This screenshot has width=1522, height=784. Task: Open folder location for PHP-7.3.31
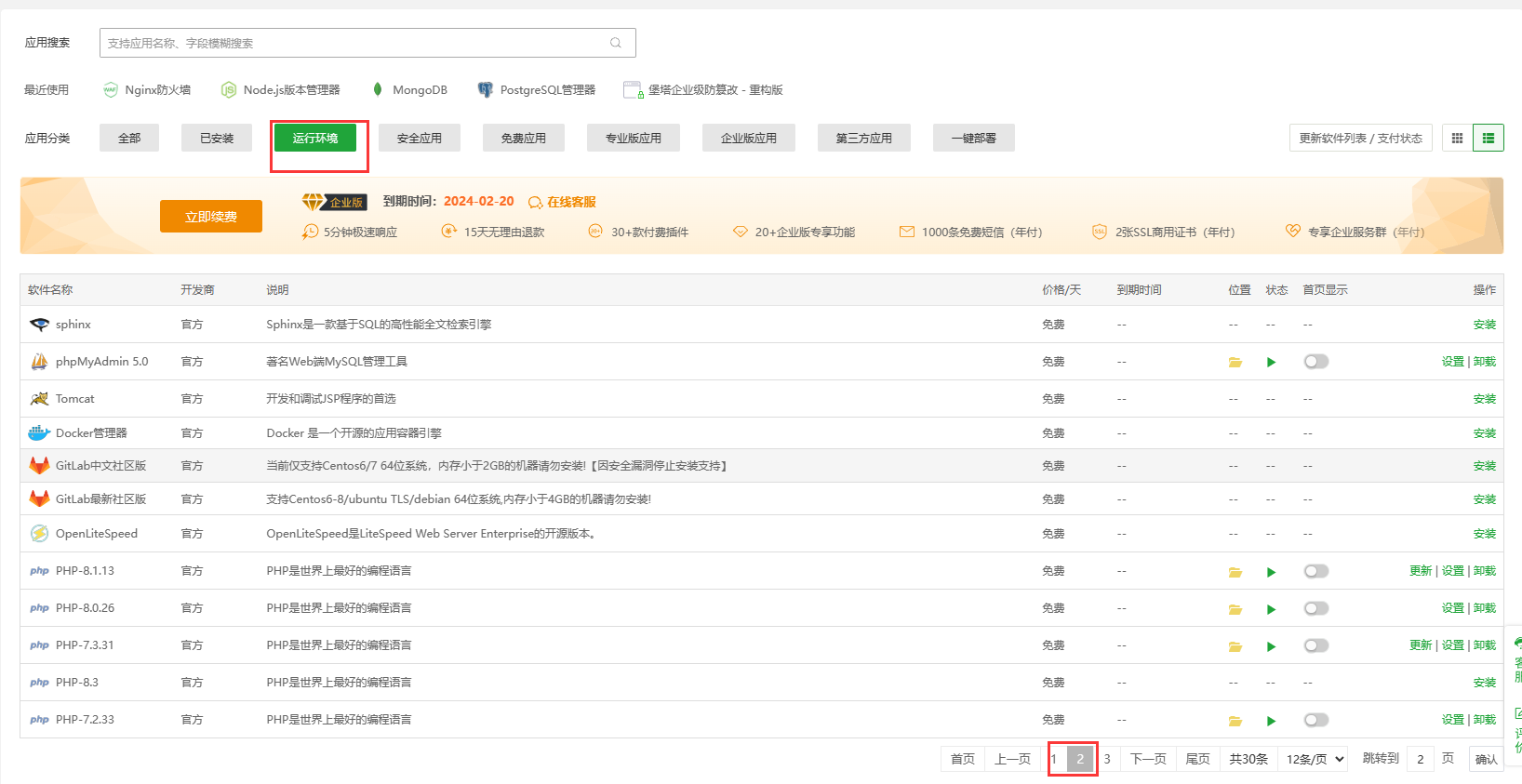(1235, 646)
